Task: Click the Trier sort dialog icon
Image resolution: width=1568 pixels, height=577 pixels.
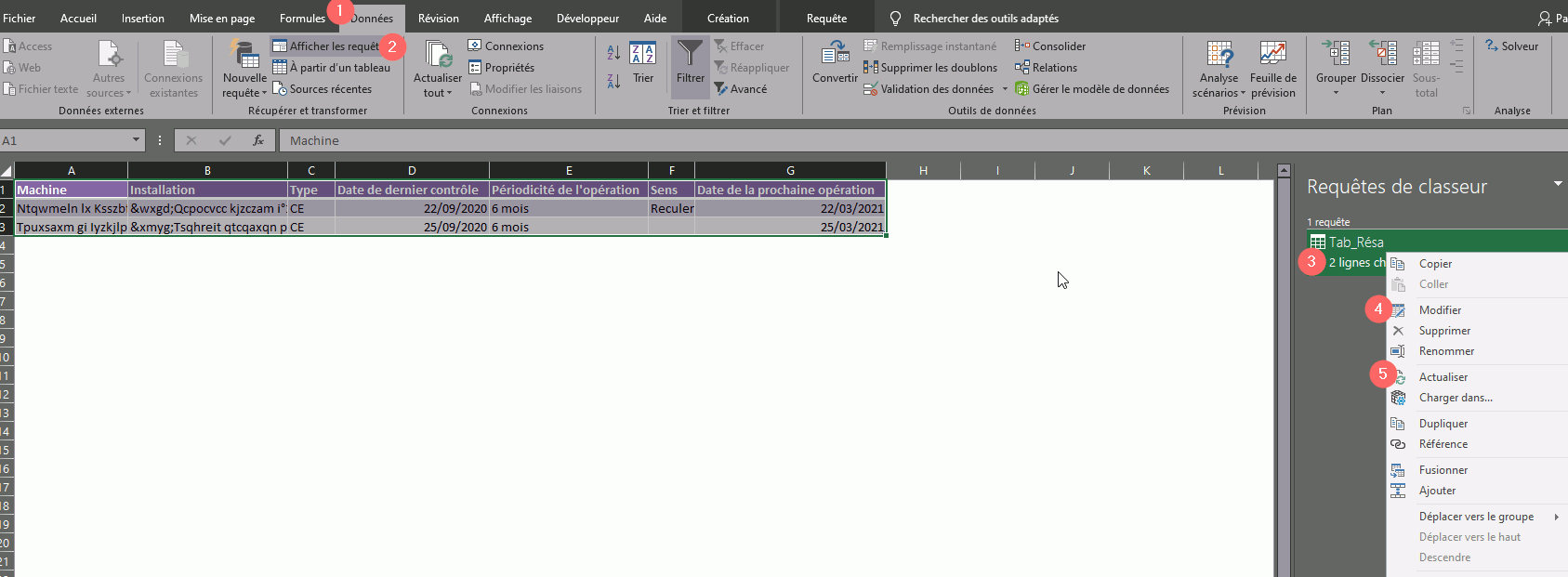Action: pos(642,55)
